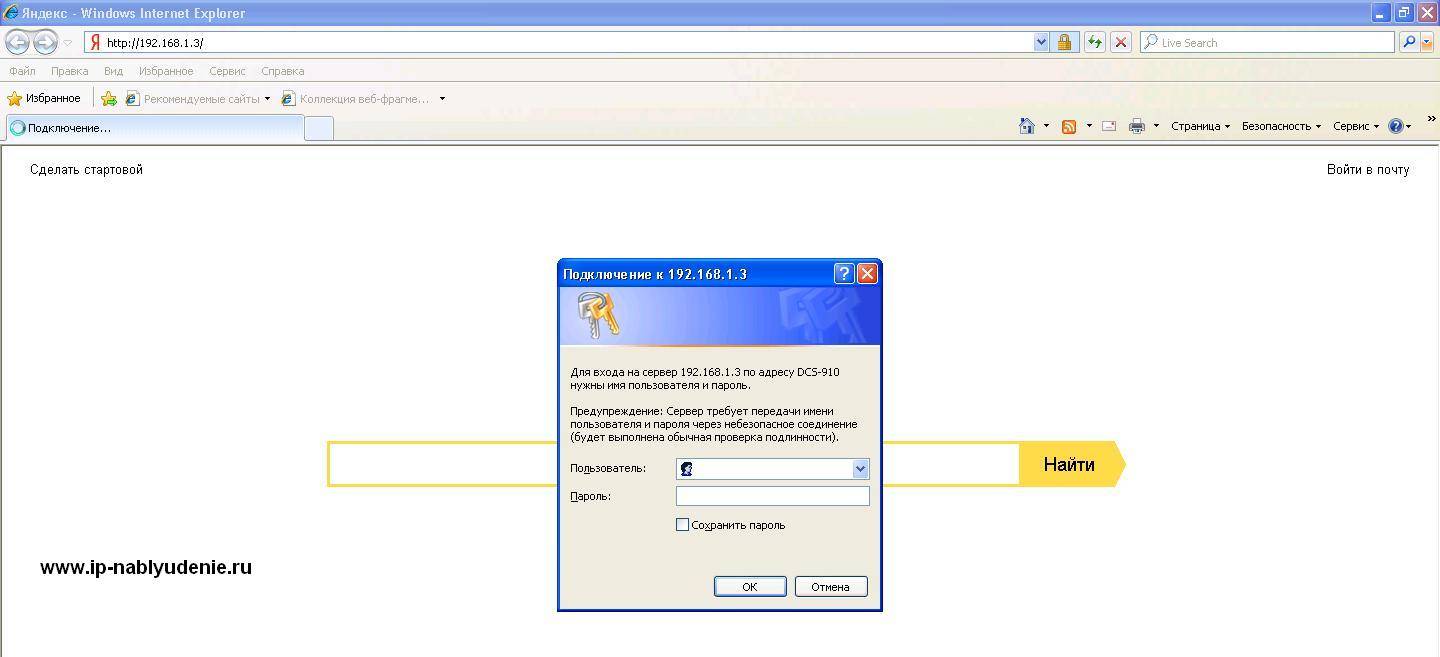Minimize the Internet Explorer window
The image size is (1440, 657).
1381,13
